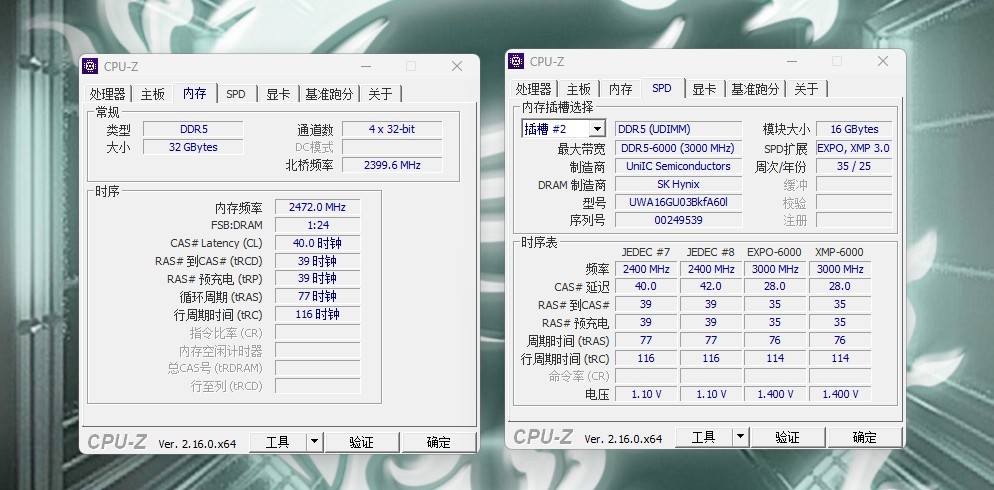Click the JEDEC #7 column header

pyautogui.click(x=646, y=252)
